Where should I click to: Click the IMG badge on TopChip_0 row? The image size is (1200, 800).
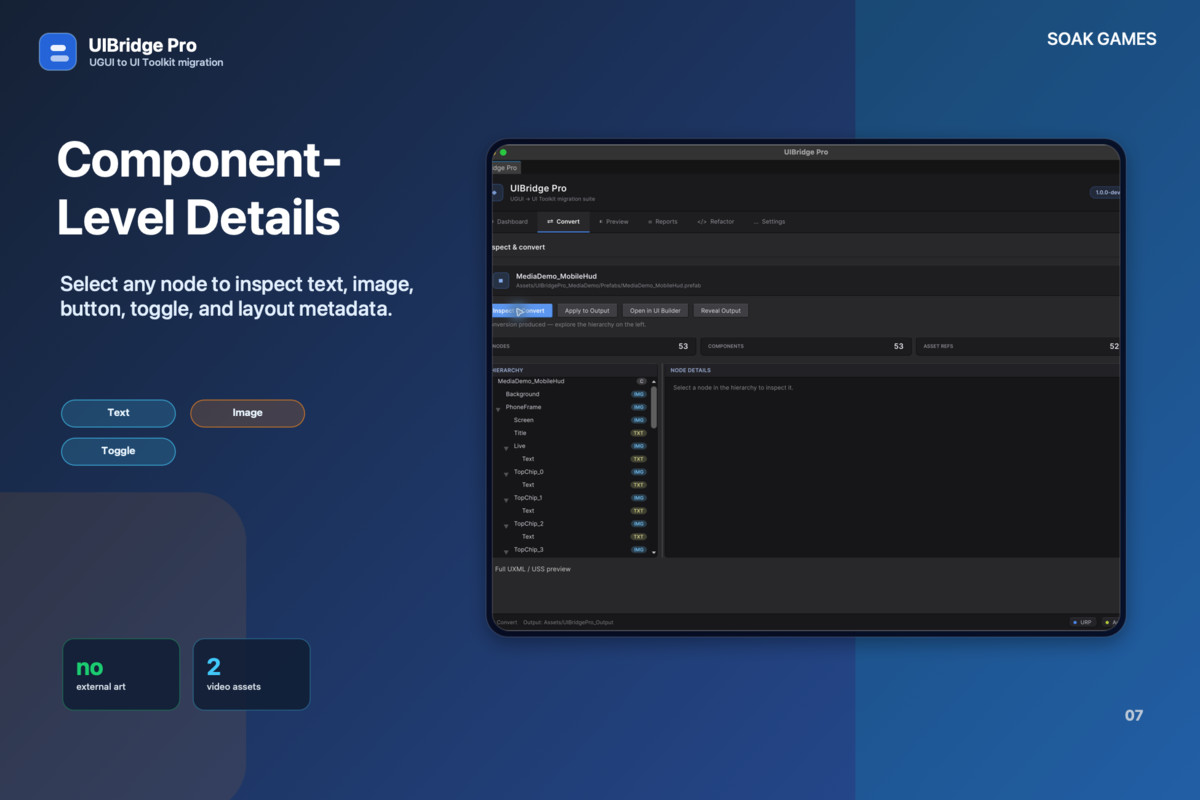(x=638, y=472)
